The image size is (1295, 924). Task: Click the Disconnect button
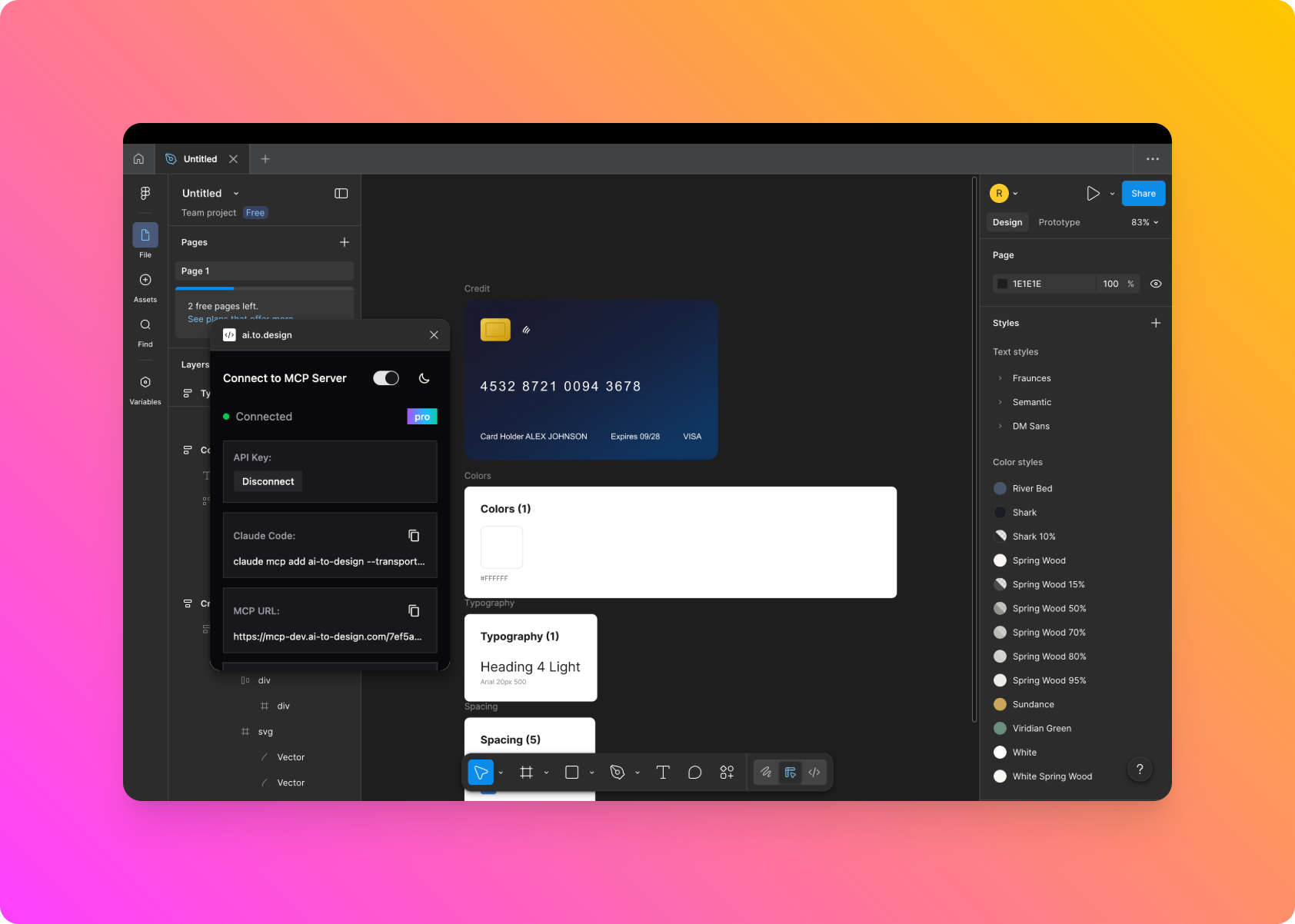pos(268,481)
